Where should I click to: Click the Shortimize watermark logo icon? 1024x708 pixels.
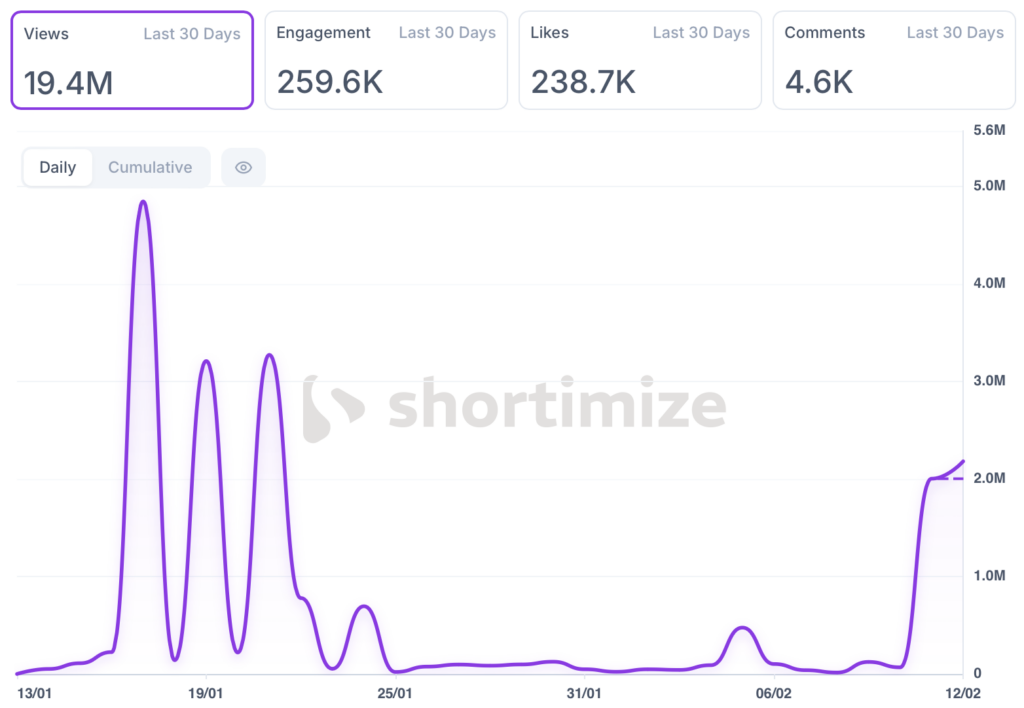[332, 408]
